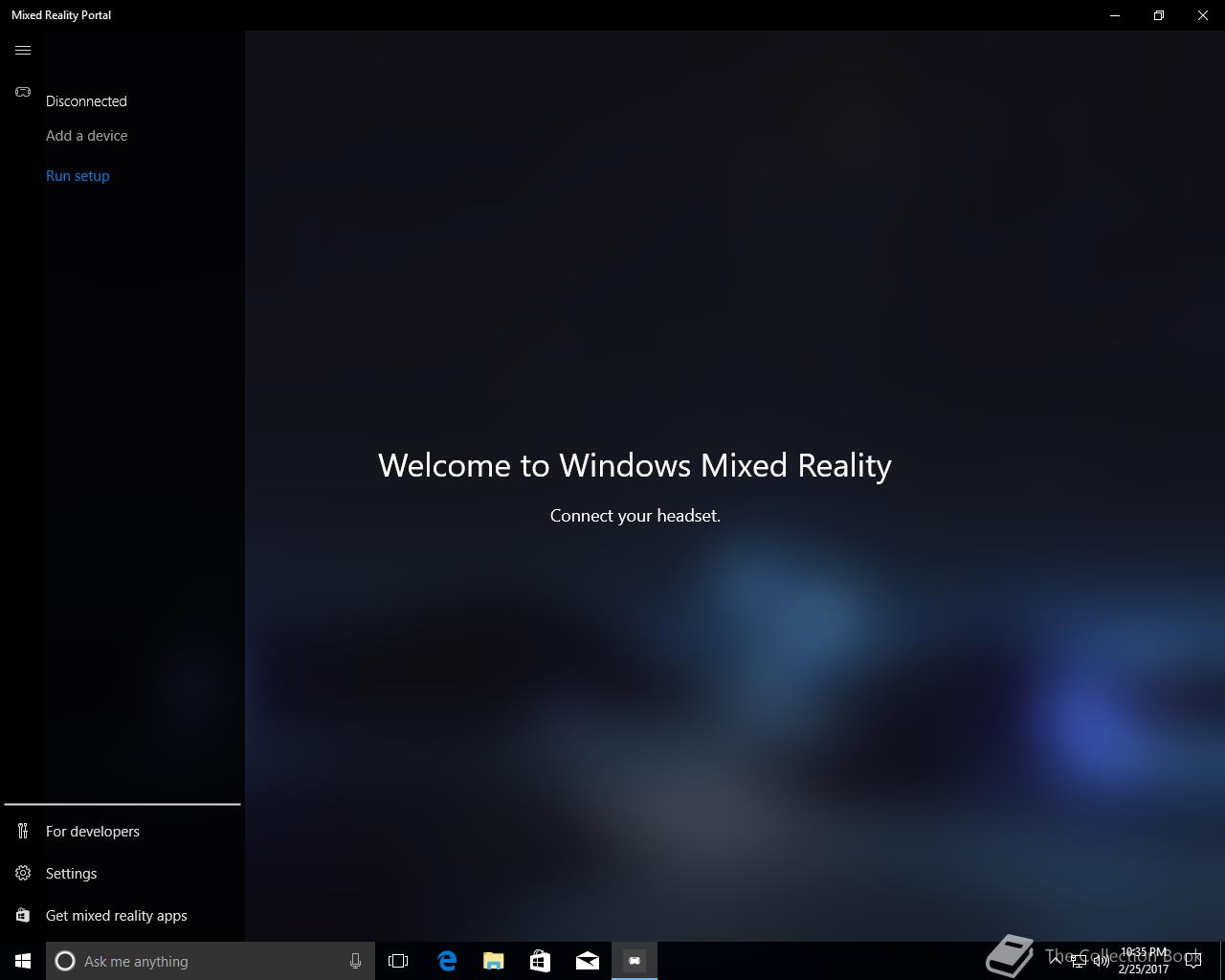Viewport: 1225px width, 980px height.
Task: Click the Cortana circle icon
Action: [x=65, y=961]
